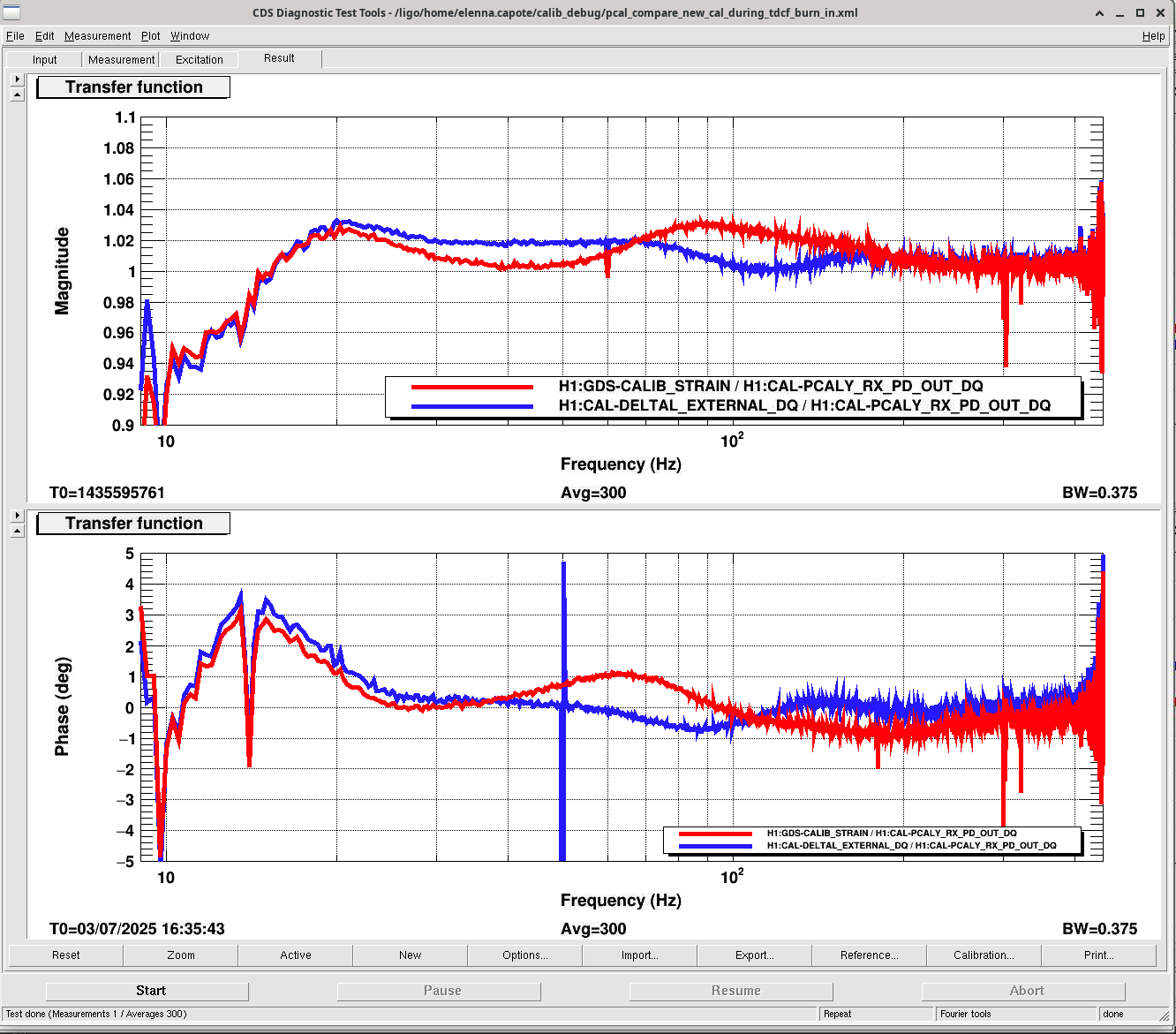The height and width of the screenshot is (1034, 1176).
Task: Click the Fourier tools status bar field
Action: [1015, 1014]
